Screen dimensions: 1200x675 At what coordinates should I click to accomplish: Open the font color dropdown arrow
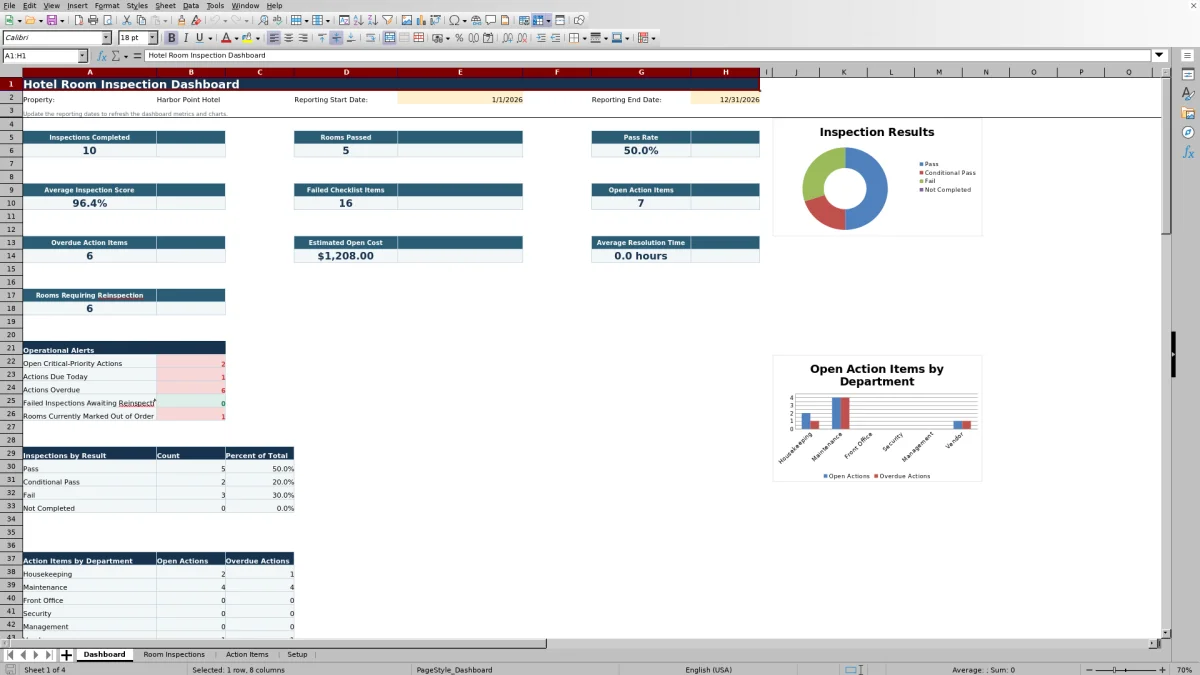tap(236, 38)
